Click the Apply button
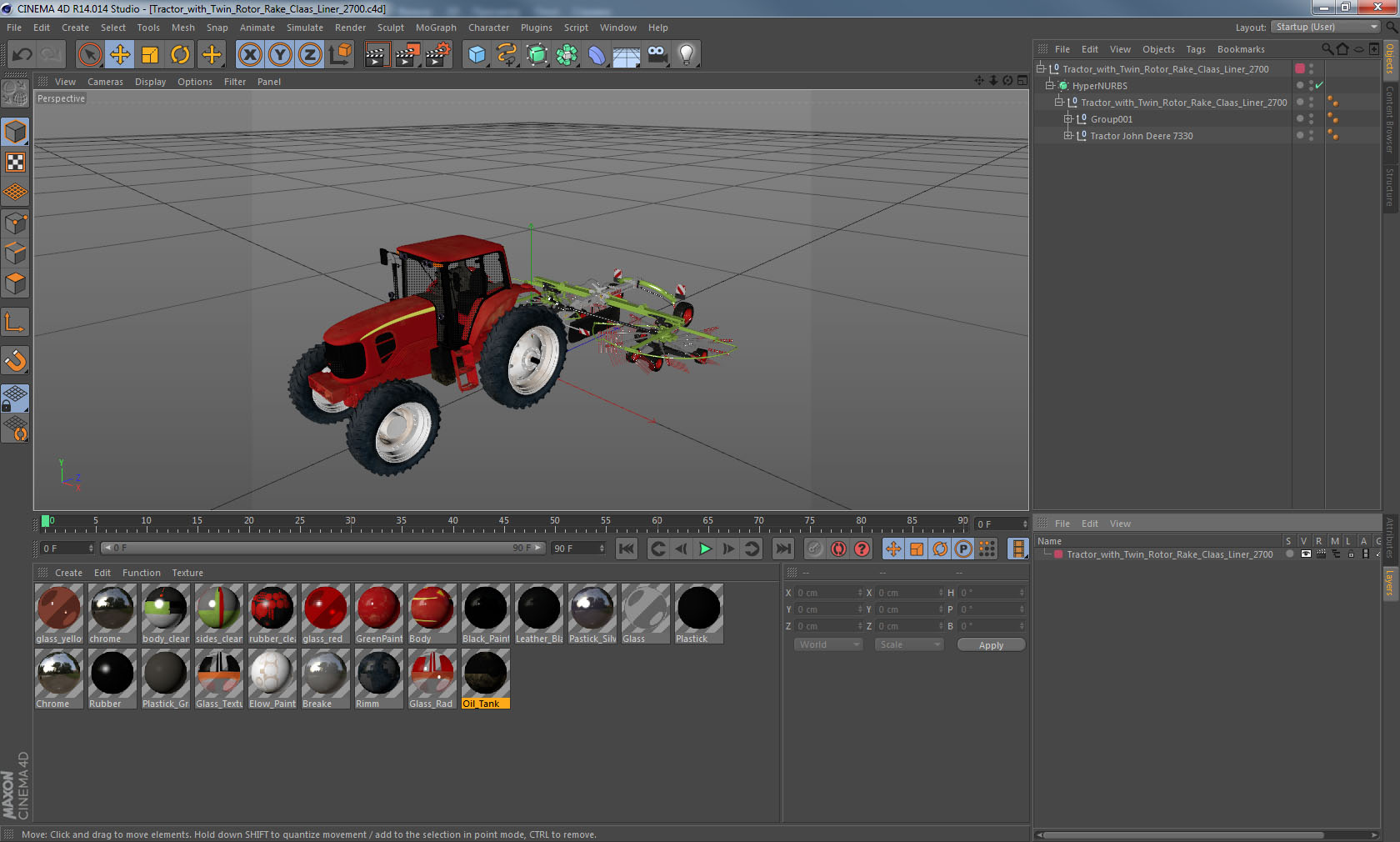1400x842 pixels. click(x=991, y=645)
